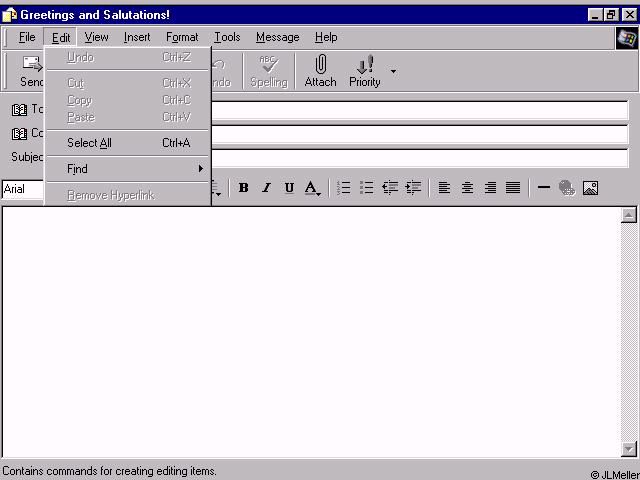This screenshot has width=640, height=480.
Task: Close the Greetings and Salutations window
Action: (x=629, y=15)
